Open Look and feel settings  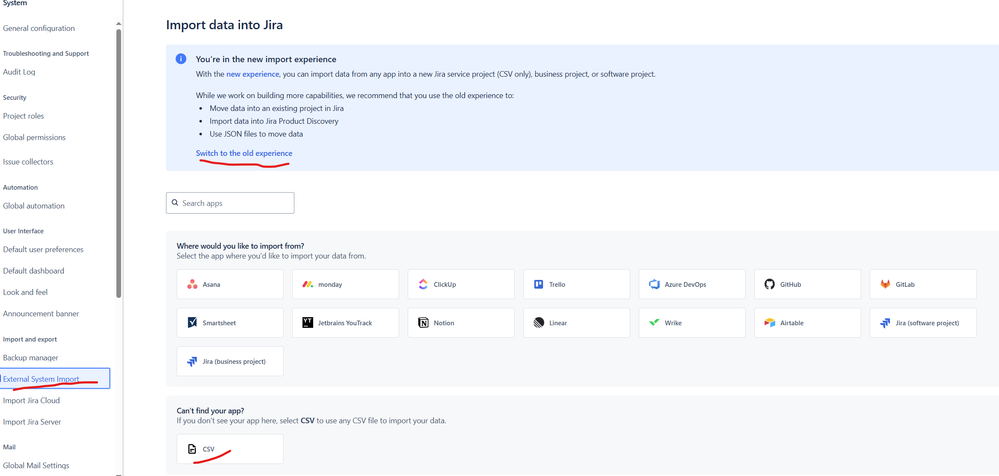tap(25, 292)
